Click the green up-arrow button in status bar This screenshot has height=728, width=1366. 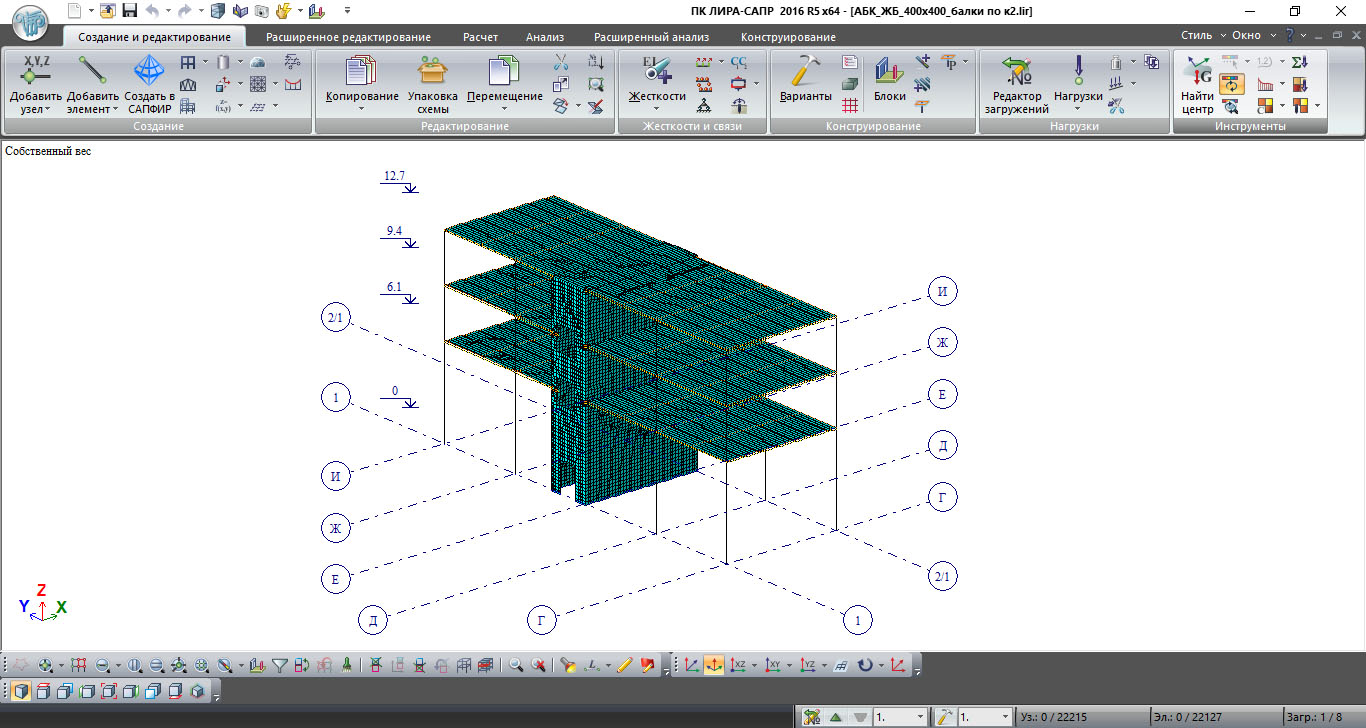[x=835, y=717]
